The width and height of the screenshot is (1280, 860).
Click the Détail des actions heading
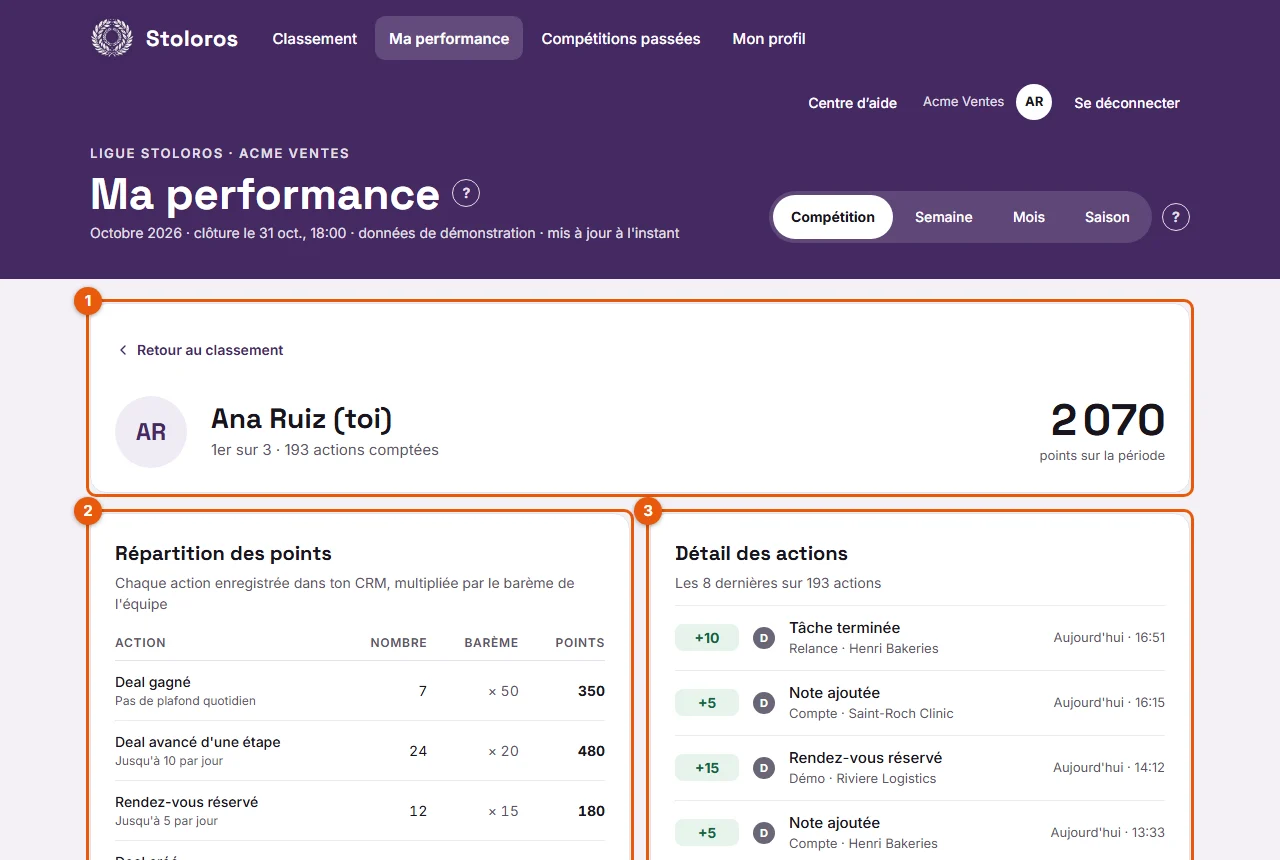(x=762, y=553)
